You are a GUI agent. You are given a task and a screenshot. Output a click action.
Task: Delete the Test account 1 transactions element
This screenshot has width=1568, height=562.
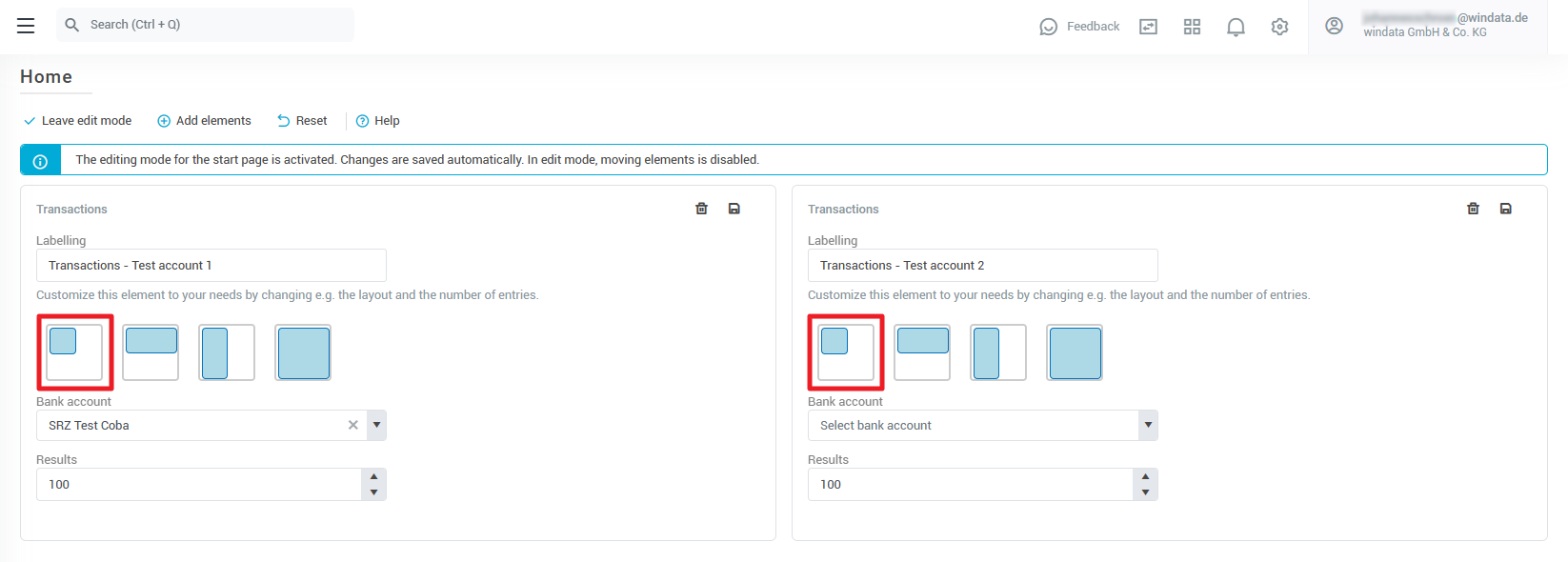click(701, 209)
